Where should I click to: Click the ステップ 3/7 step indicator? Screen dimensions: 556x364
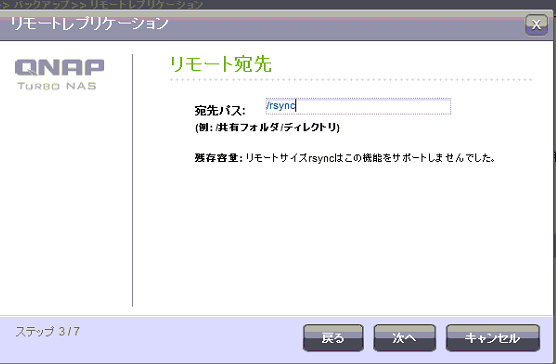[x=48, y=332]
